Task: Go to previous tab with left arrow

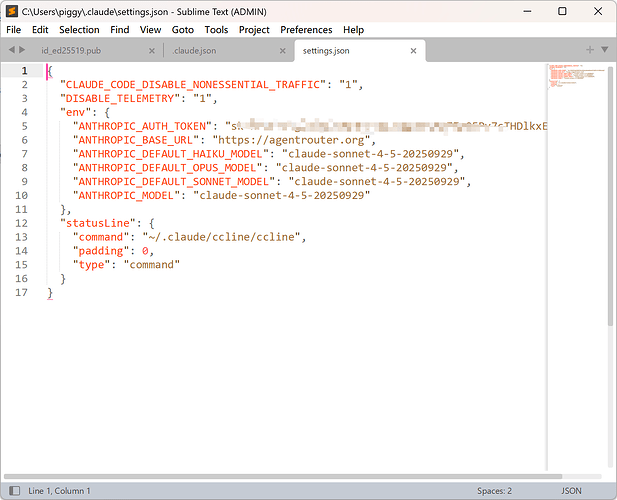Action: tap(11, 50)
